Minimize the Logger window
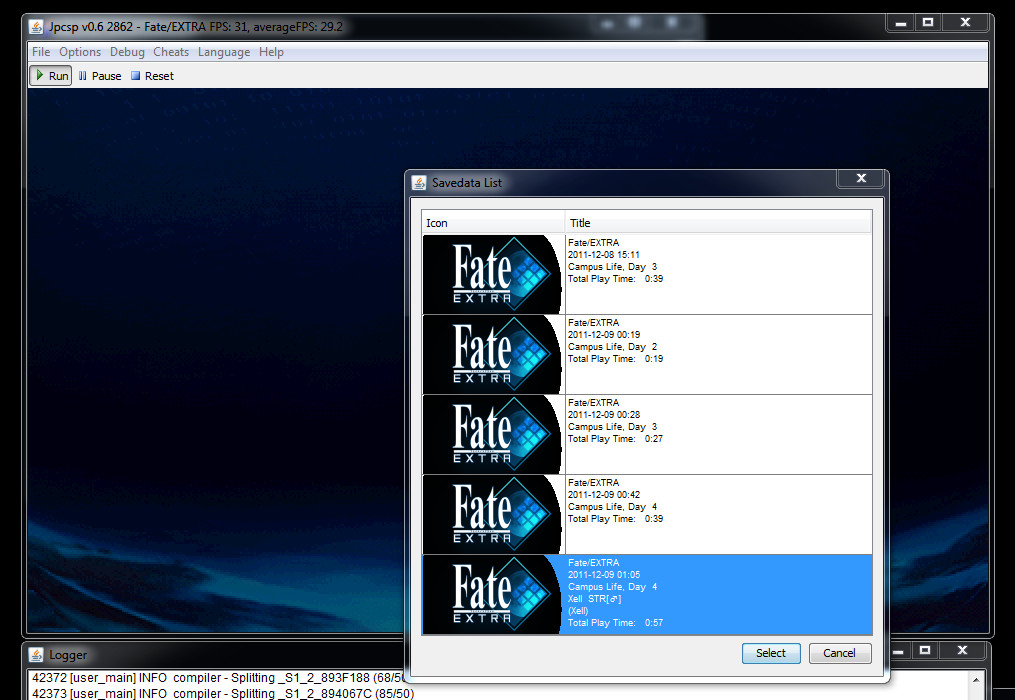The width and height of the screenshot is (1015, 700). pyautogui.click(x=898, y=650)
